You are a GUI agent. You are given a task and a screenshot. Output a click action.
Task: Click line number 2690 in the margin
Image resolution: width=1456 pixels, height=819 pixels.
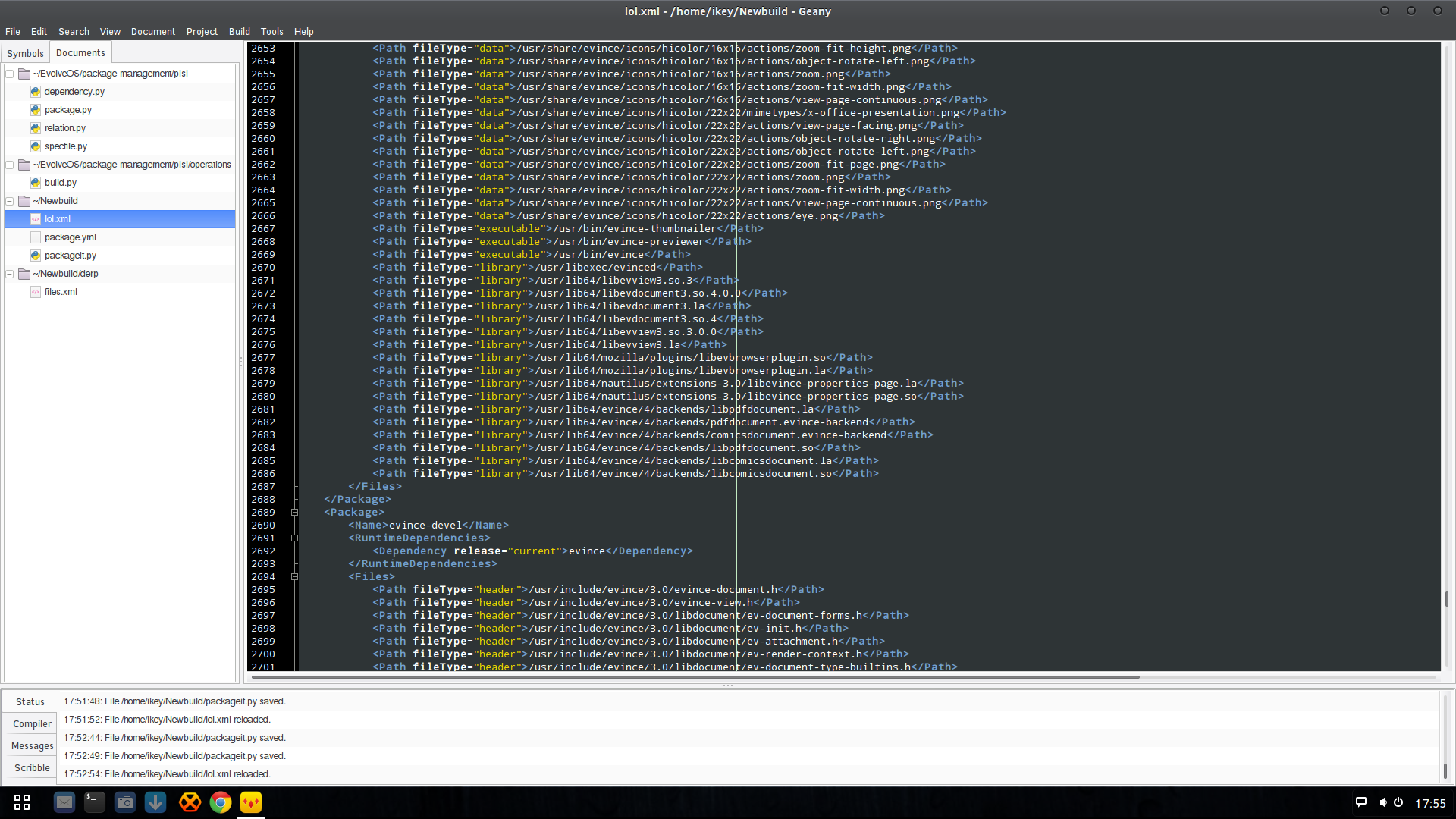point(263,526)
